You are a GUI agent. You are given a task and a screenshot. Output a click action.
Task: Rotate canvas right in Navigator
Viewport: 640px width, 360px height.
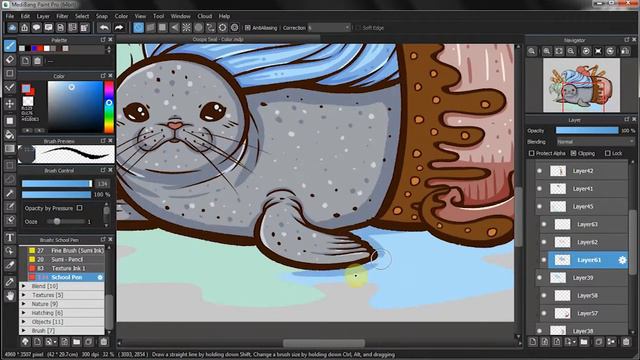click(x=610, y=51)
